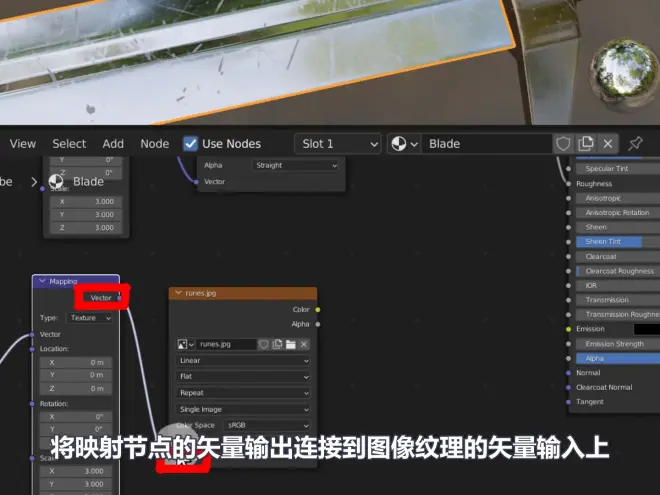Click the Mapping node Scale X field
Screen dimensions: 660x495
(x=76, y=471)
